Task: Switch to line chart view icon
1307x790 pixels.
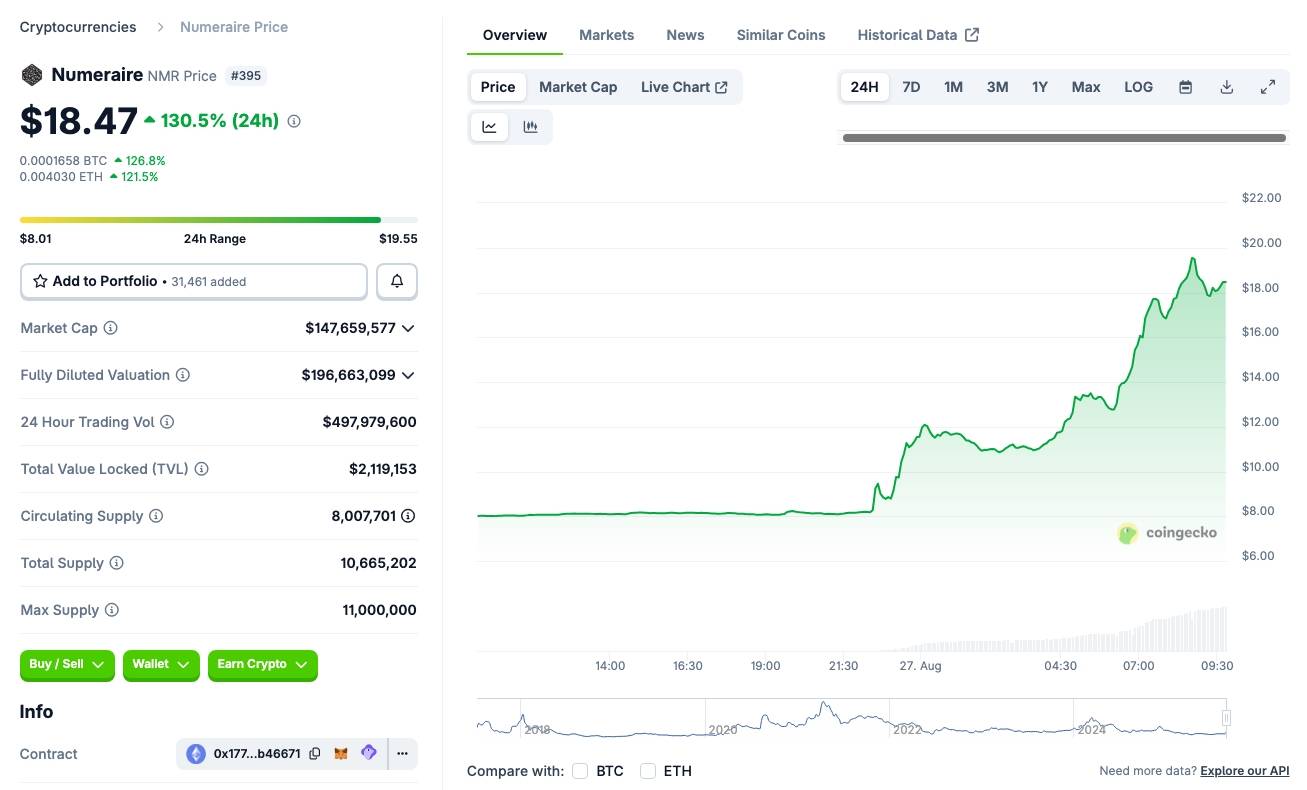Action: pyautogui.click(x=490, y=127)
